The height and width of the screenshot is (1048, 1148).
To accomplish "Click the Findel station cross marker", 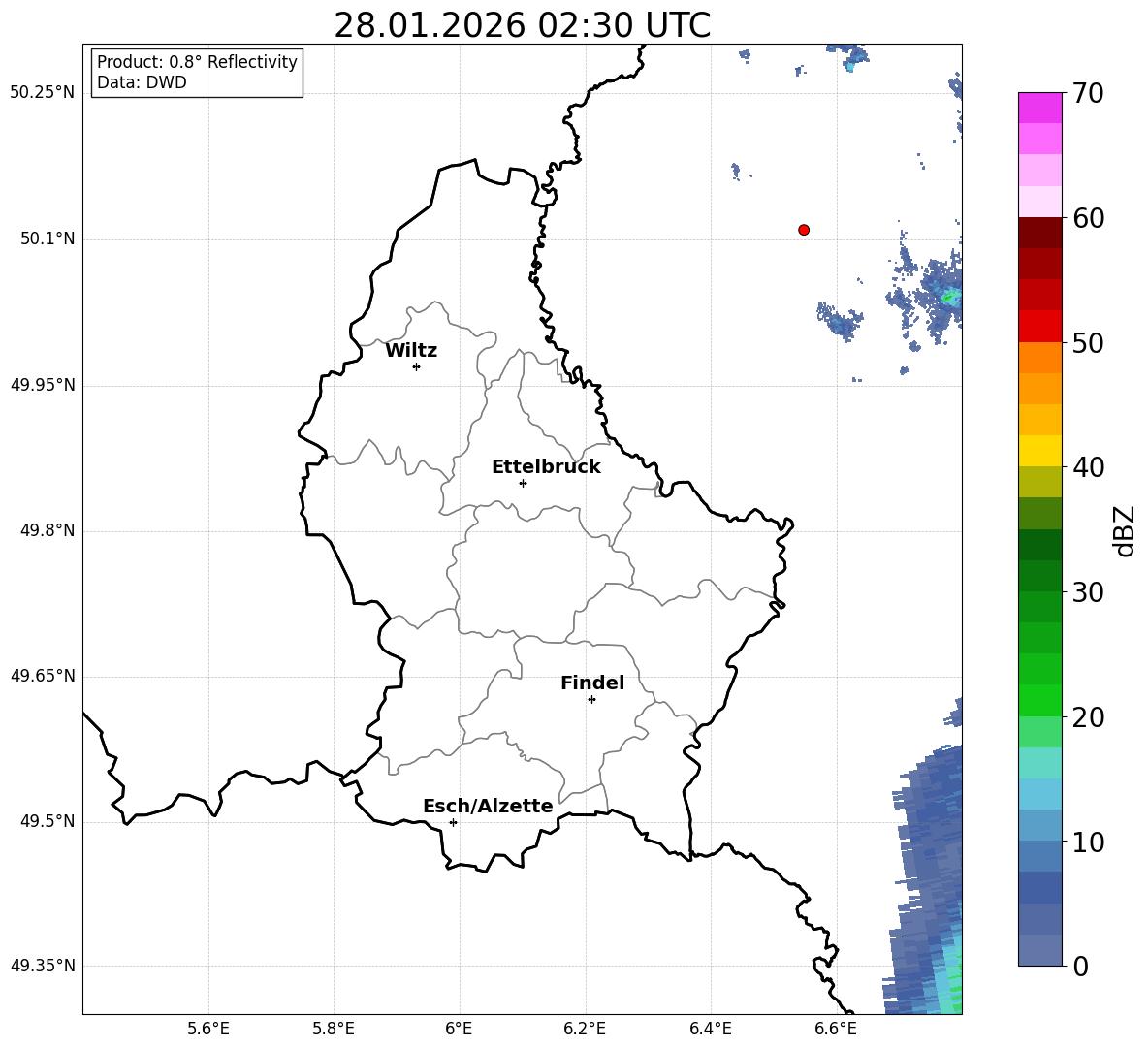I will click(591, 699).
